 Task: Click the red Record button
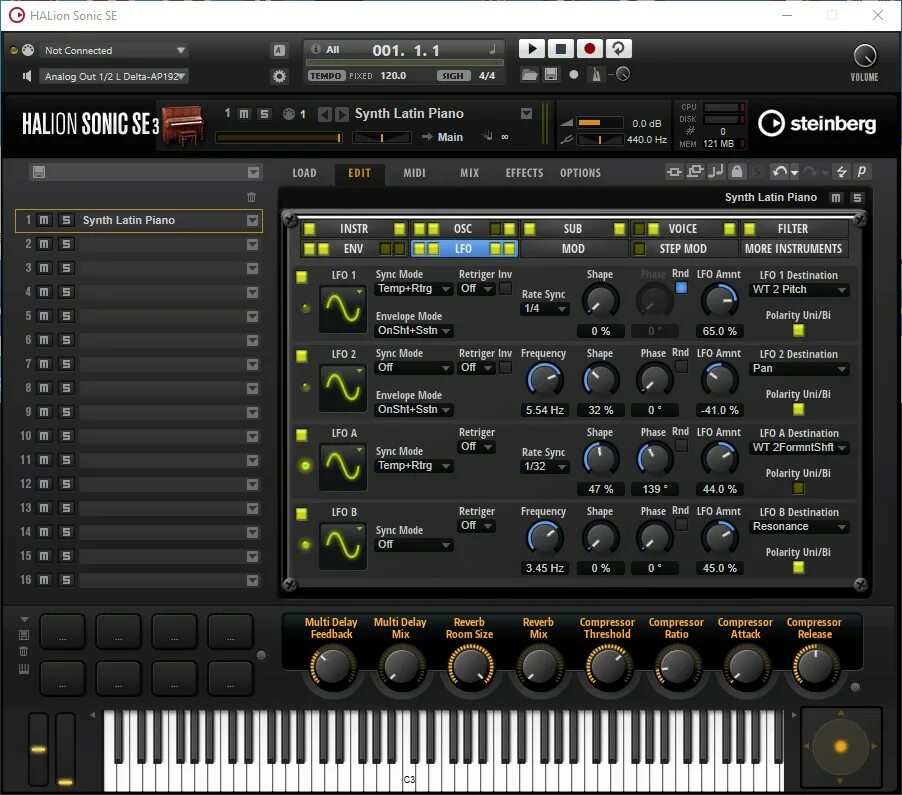(x=589, y=49)
